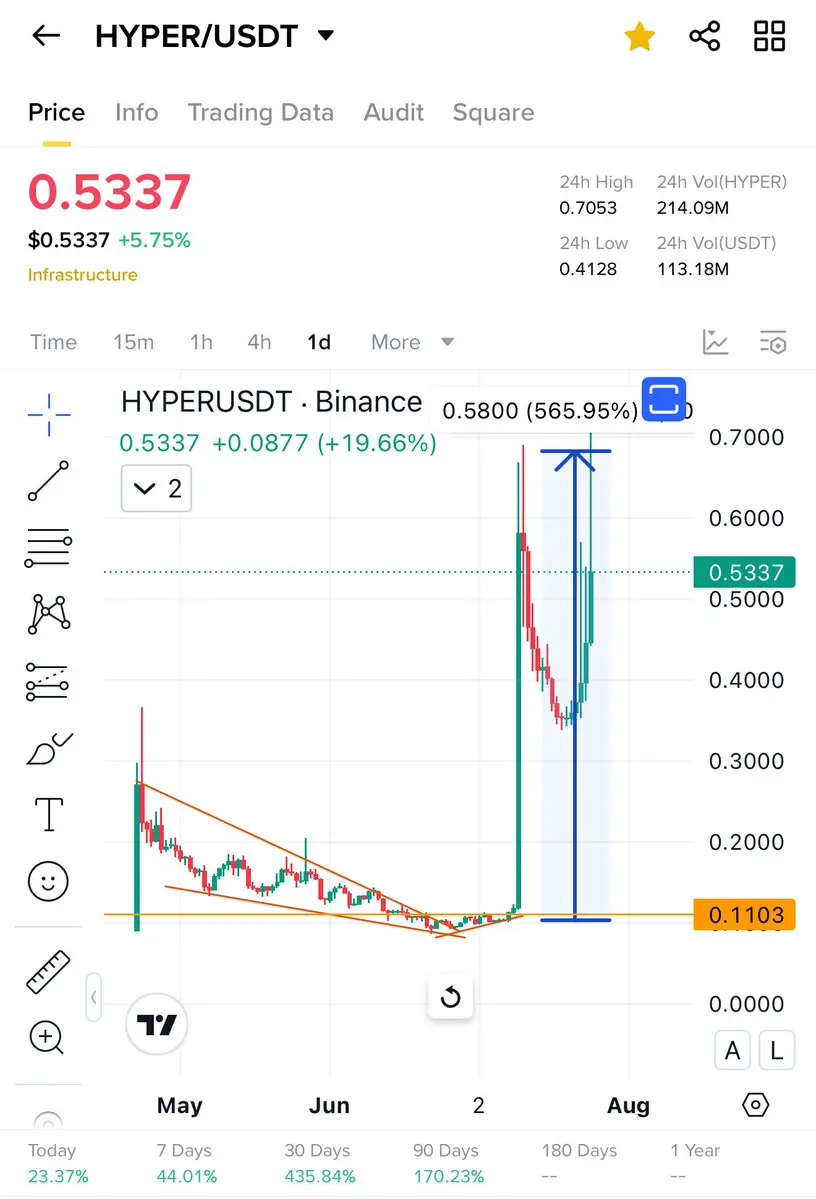Image resolution: width=816 pixels, height=1199 pixels.
Task: Select the 1 Year performance
Action: 695,1163
